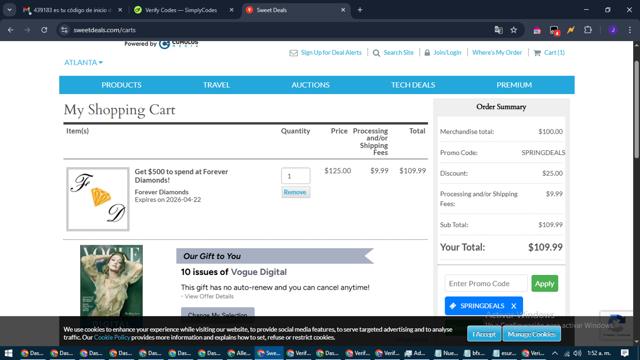
Task: Open Manage Cookies settings
Action: click(x=531, y=334)
